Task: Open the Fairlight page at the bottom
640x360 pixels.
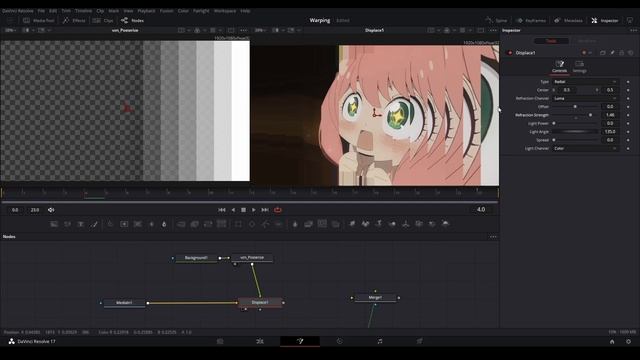Action: click(x=380, y=341)
